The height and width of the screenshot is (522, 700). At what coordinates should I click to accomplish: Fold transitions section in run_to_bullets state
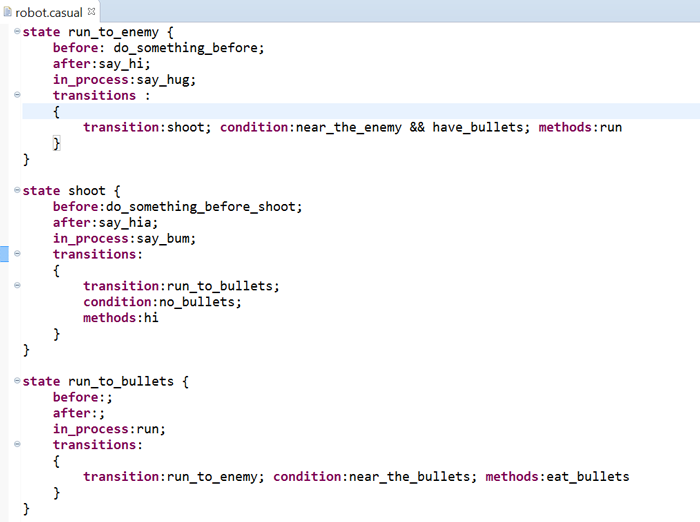[x=17, y=445]
